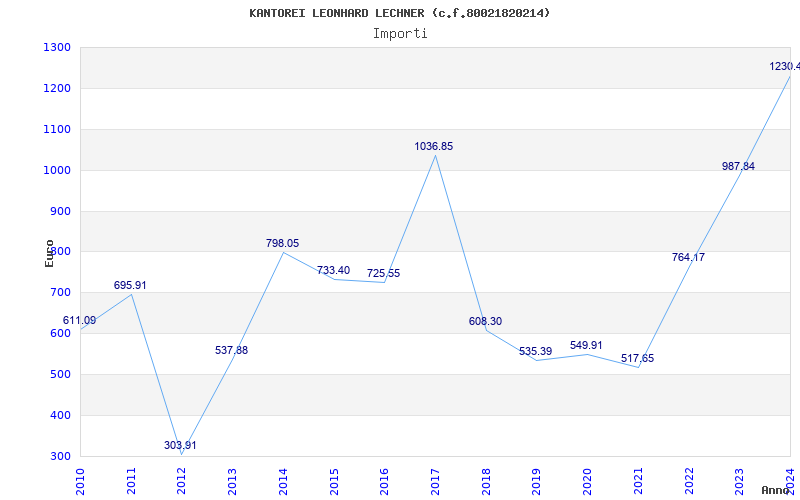Click the 1300 y-axis tick label

pos(57,47)
